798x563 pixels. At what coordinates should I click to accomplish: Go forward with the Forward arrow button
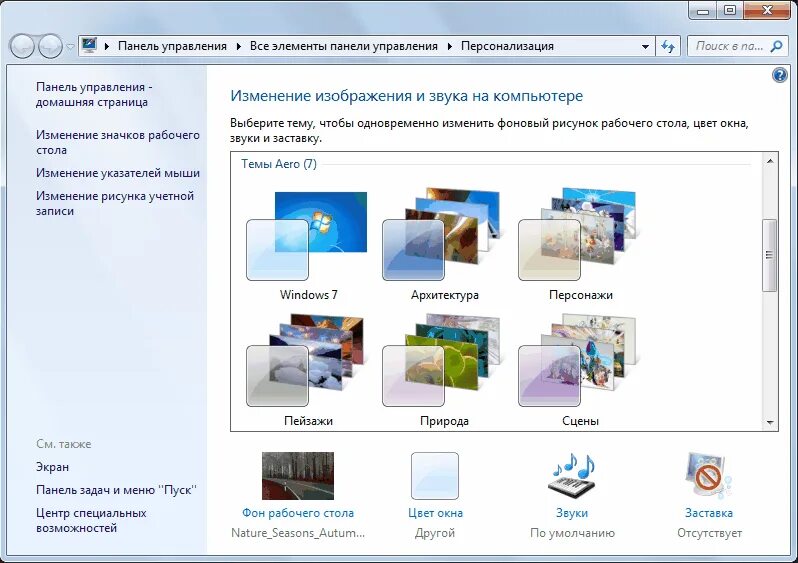[x=50, y=47]
